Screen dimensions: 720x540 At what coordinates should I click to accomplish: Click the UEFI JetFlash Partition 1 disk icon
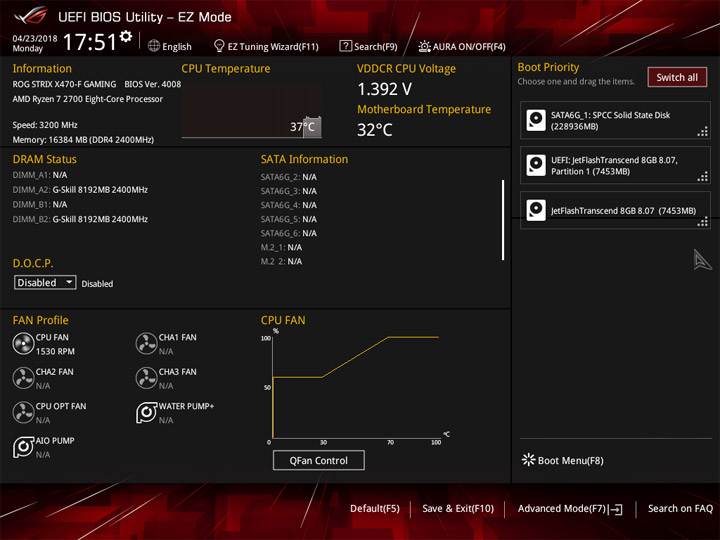(x=535, y=165)
